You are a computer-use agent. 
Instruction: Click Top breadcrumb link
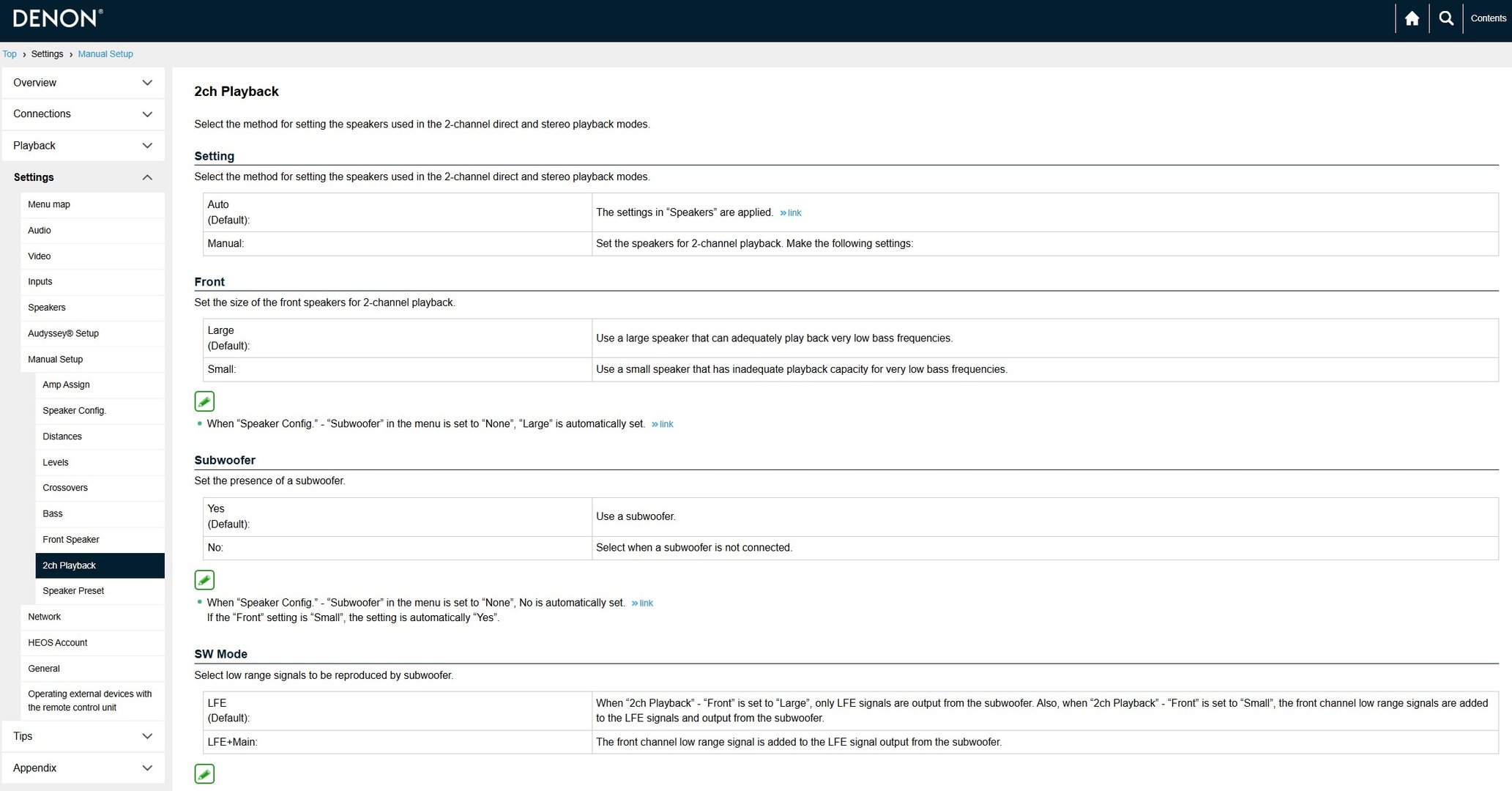(10, 54)
